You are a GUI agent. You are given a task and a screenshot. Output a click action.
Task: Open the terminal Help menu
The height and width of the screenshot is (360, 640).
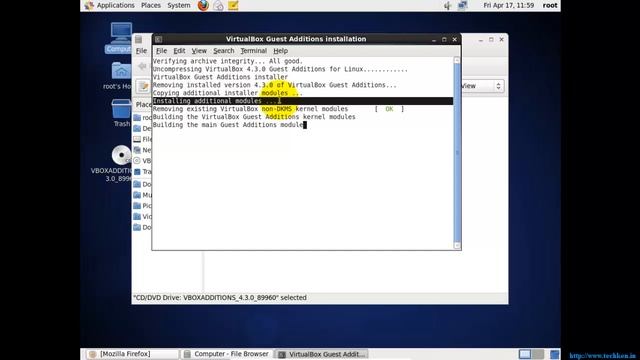pos(280,51)
